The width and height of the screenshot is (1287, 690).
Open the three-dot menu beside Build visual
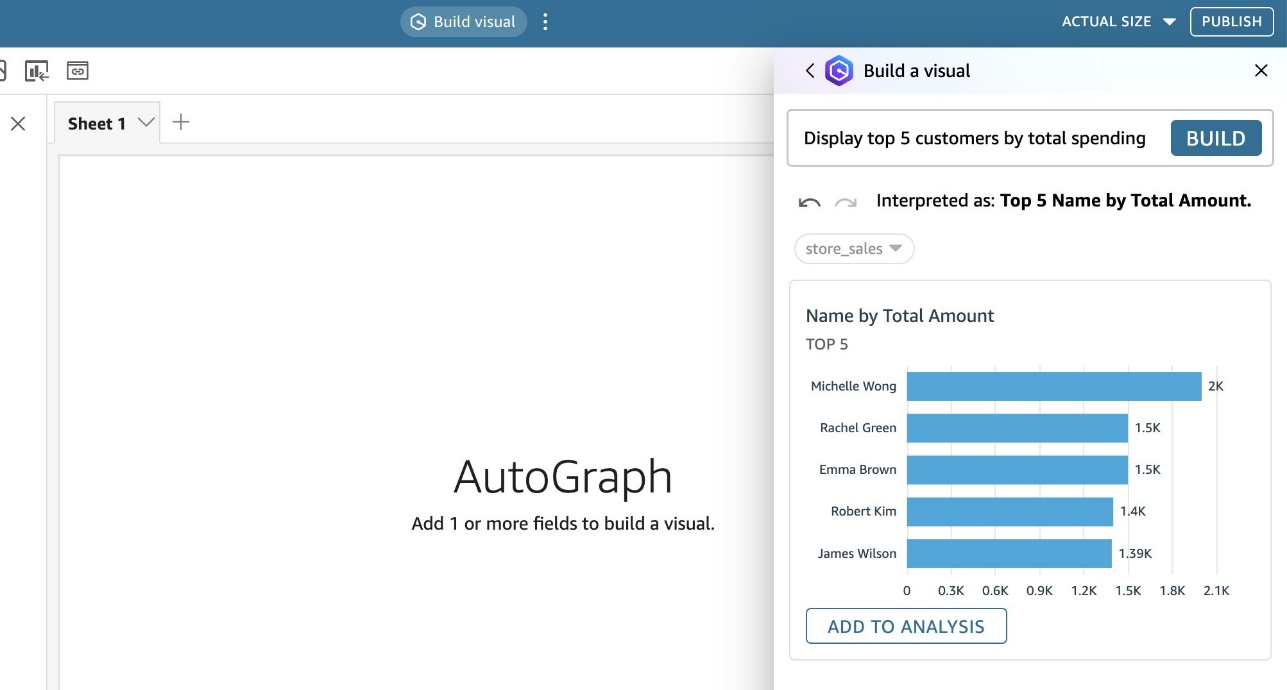tap(545, 21)
